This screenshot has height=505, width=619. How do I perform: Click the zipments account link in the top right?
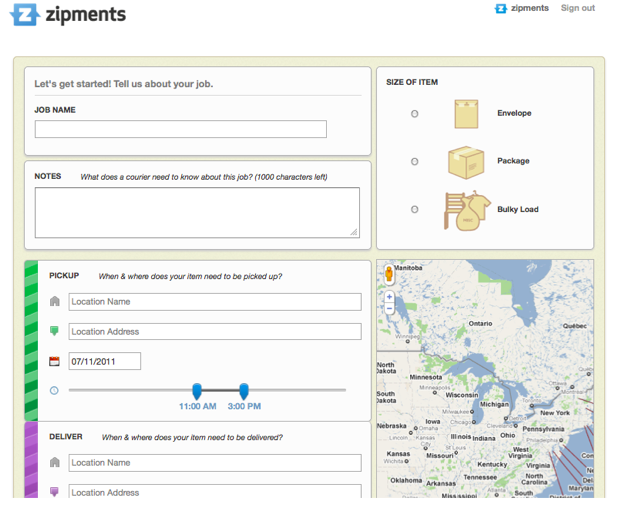(522, 8)
